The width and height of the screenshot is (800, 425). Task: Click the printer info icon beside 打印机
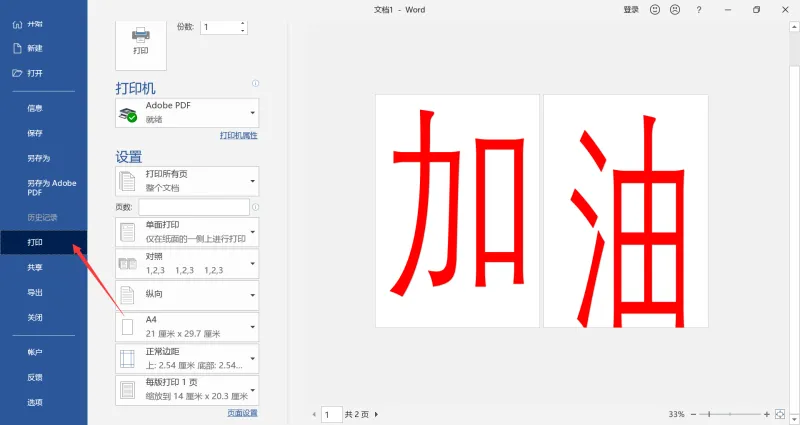tap(255, 83)
